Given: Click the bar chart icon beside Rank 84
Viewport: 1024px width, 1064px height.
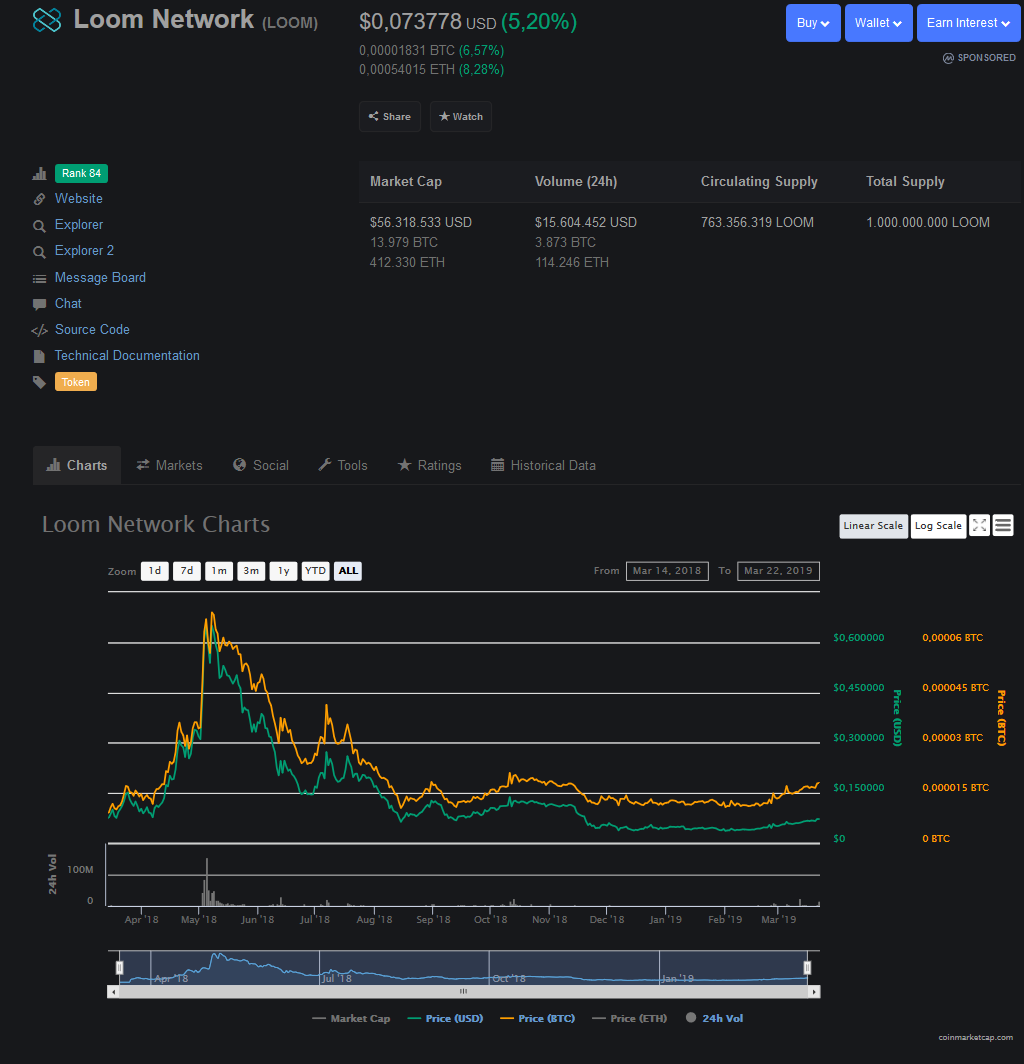Looking at the screenshot, I should 39,174.
